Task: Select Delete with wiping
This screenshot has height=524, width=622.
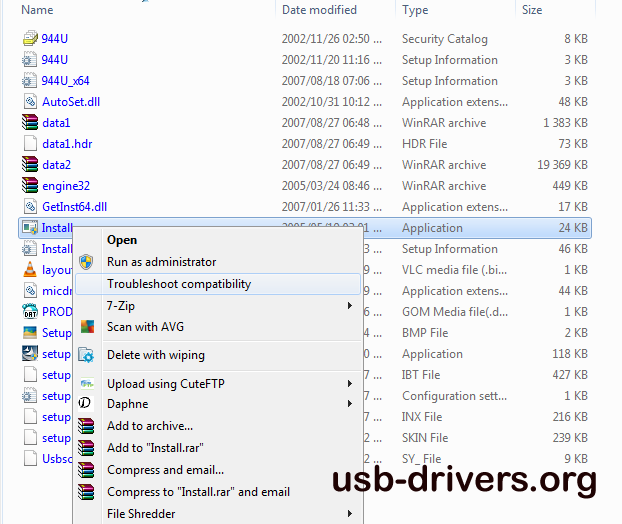Action: 156,355
